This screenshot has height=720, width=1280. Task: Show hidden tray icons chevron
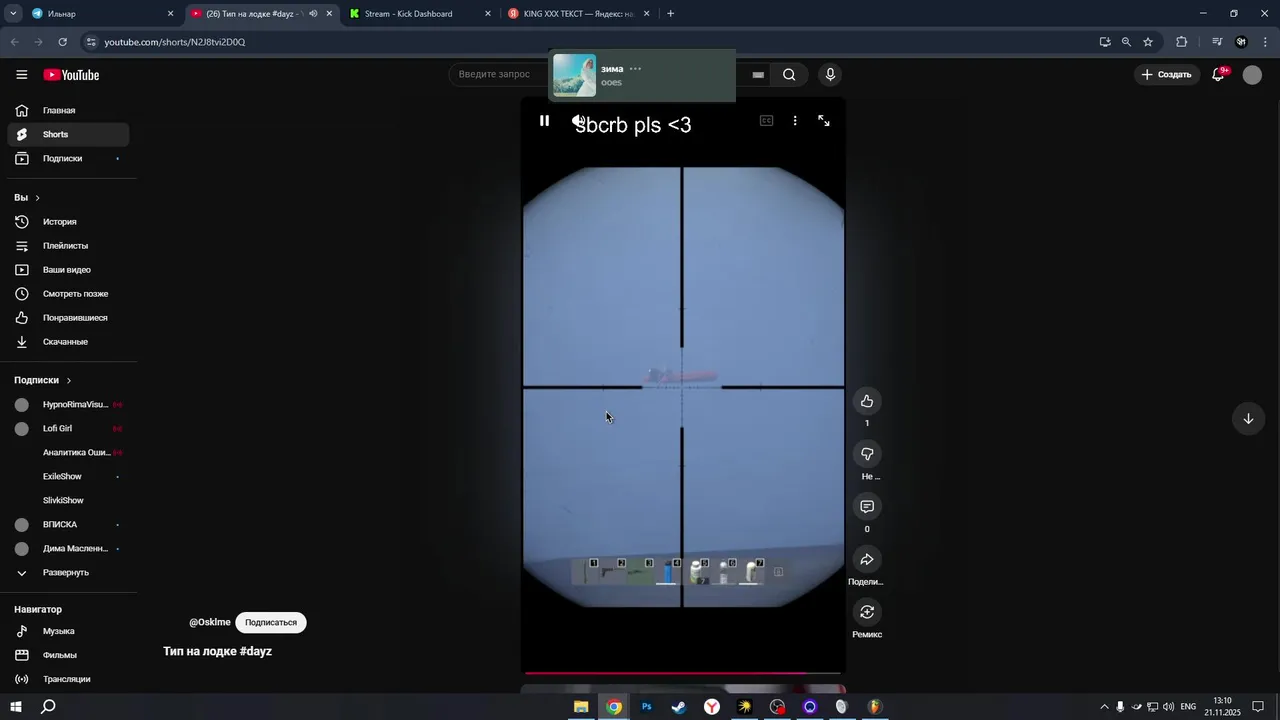click(x=1104, y=707)
